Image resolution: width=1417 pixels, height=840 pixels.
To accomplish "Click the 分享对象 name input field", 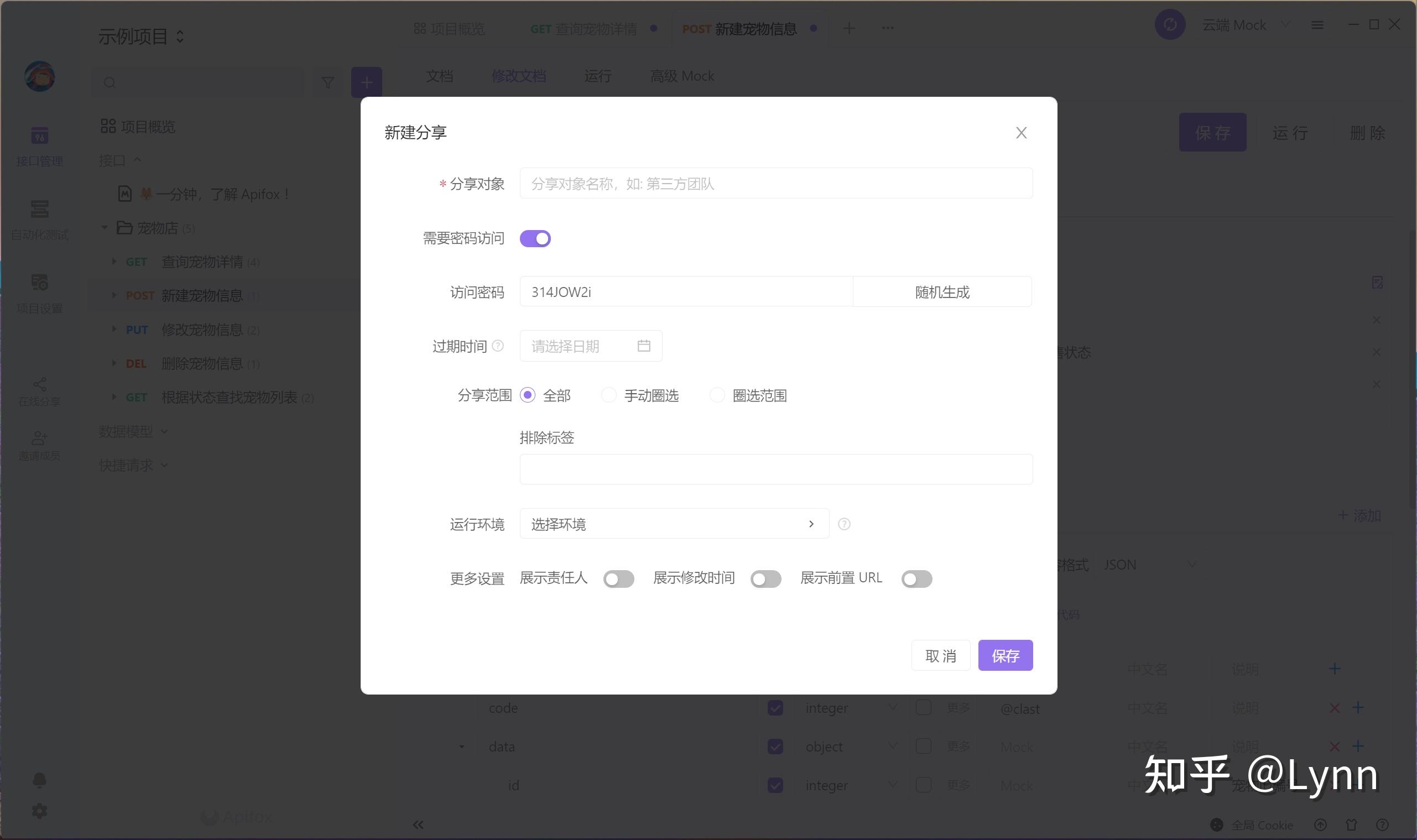I will (775, 183).
